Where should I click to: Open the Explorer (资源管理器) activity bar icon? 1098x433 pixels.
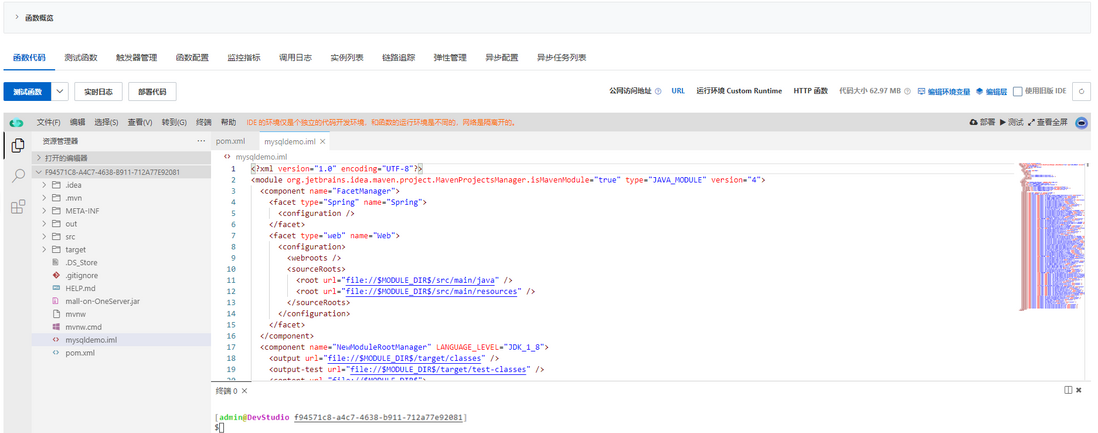tap(18, 146)
